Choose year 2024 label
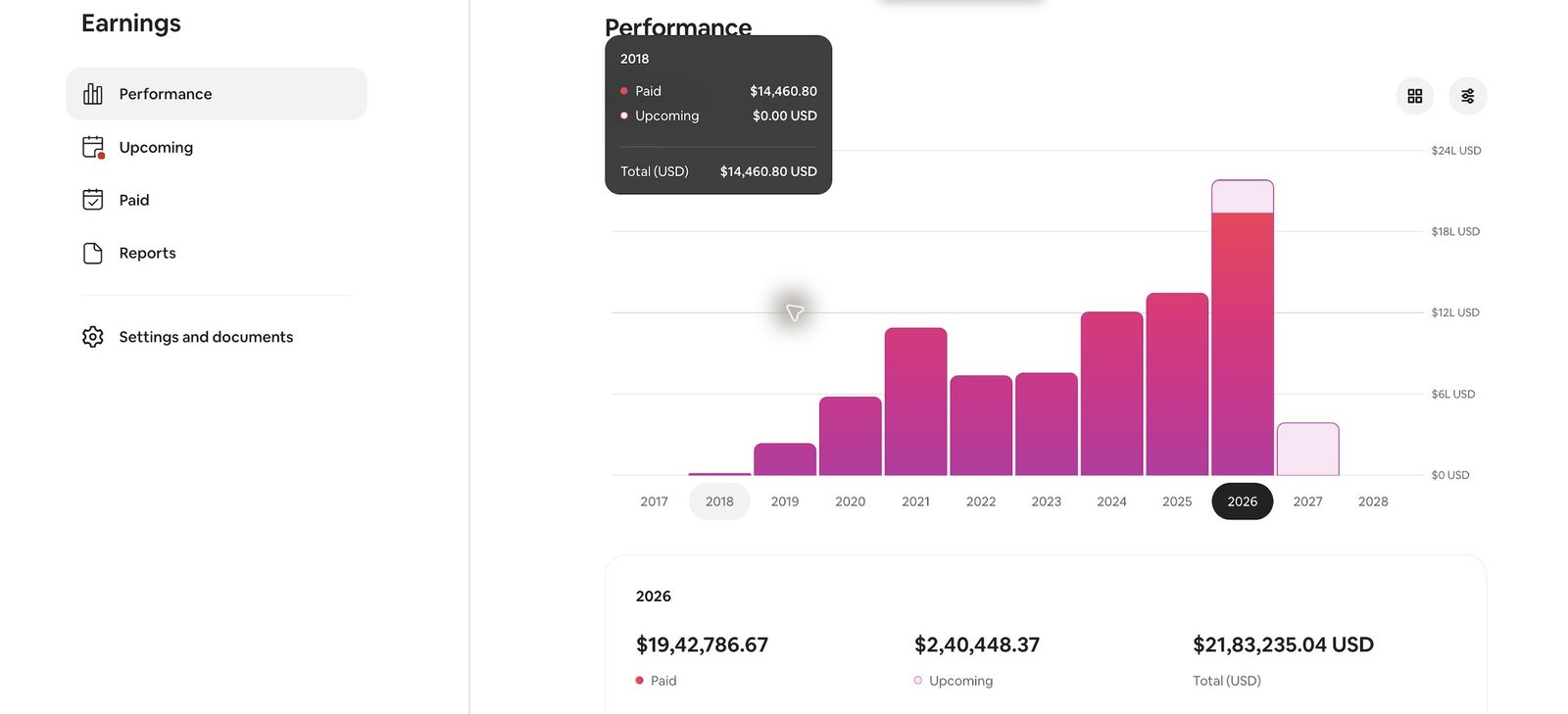This screenshot has height=714, width=1568. [1111, 501]
